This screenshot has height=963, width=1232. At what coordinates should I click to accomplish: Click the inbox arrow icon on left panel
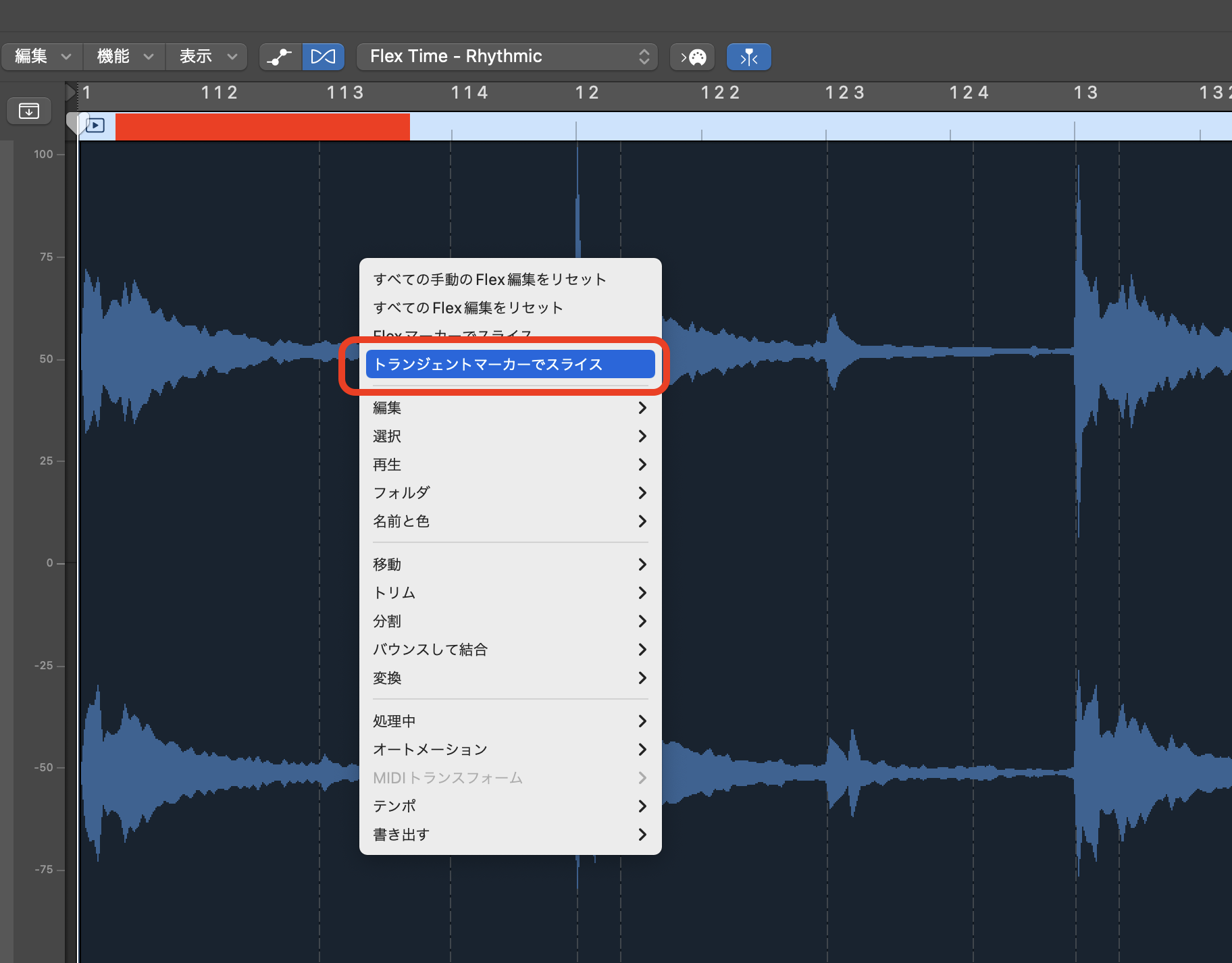coord(29,111)
